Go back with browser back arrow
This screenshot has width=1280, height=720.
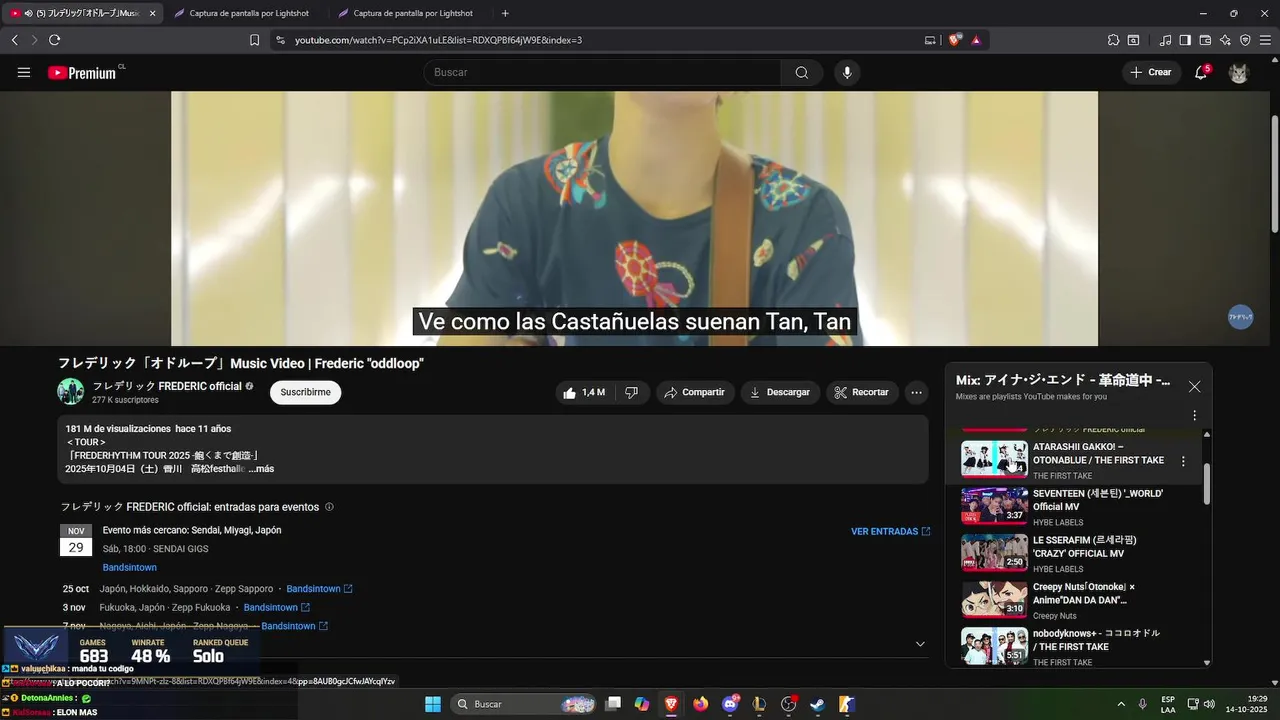tap(15, 40)
